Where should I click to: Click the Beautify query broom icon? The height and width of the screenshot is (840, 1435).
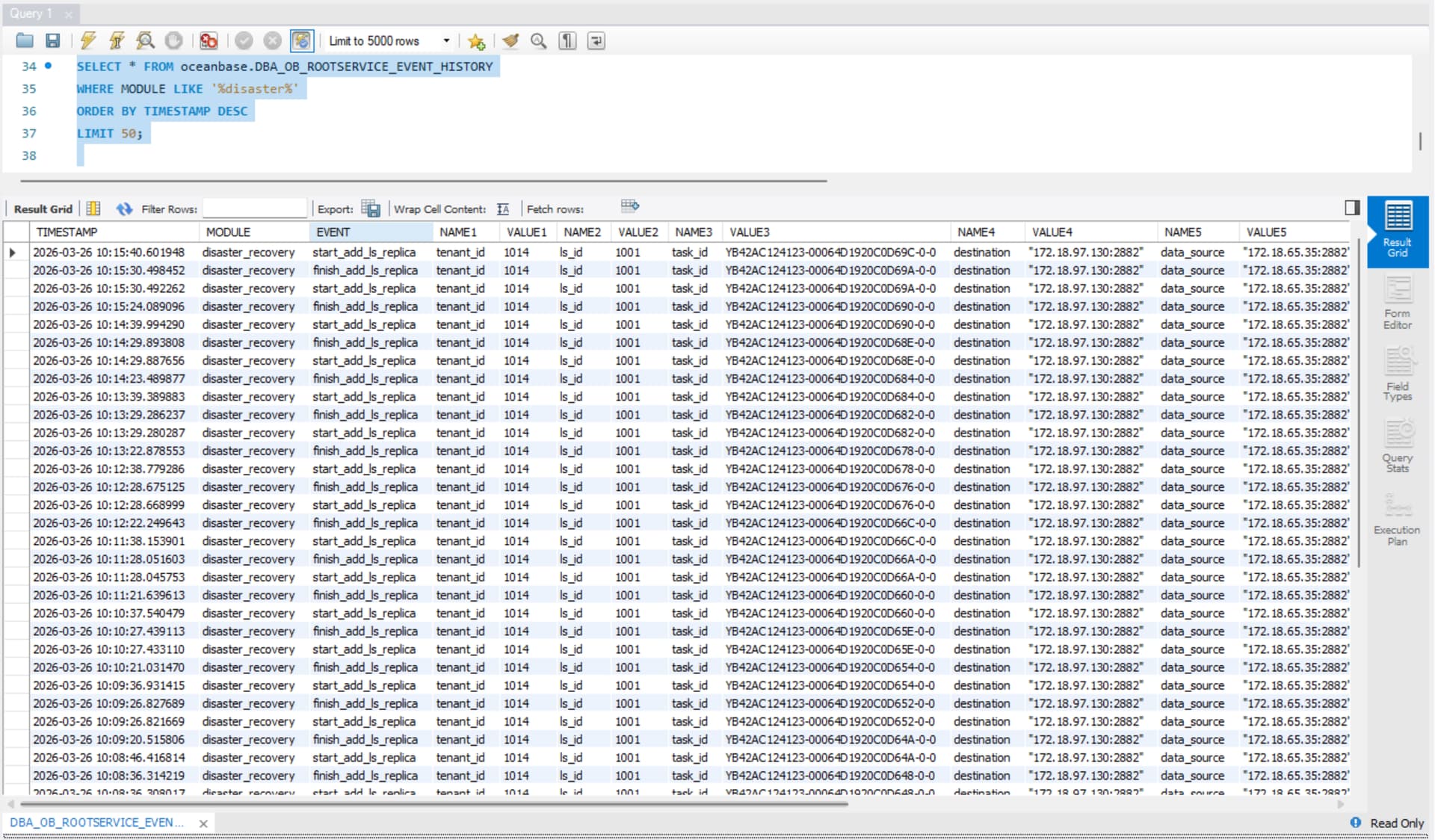click(x=510, y=41)
